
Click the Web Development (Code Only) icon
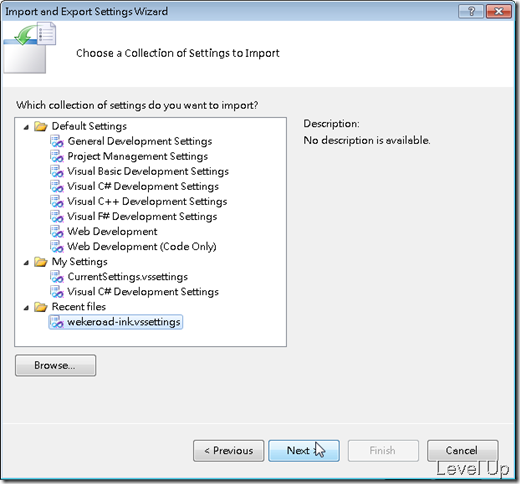tap(57, 247)
